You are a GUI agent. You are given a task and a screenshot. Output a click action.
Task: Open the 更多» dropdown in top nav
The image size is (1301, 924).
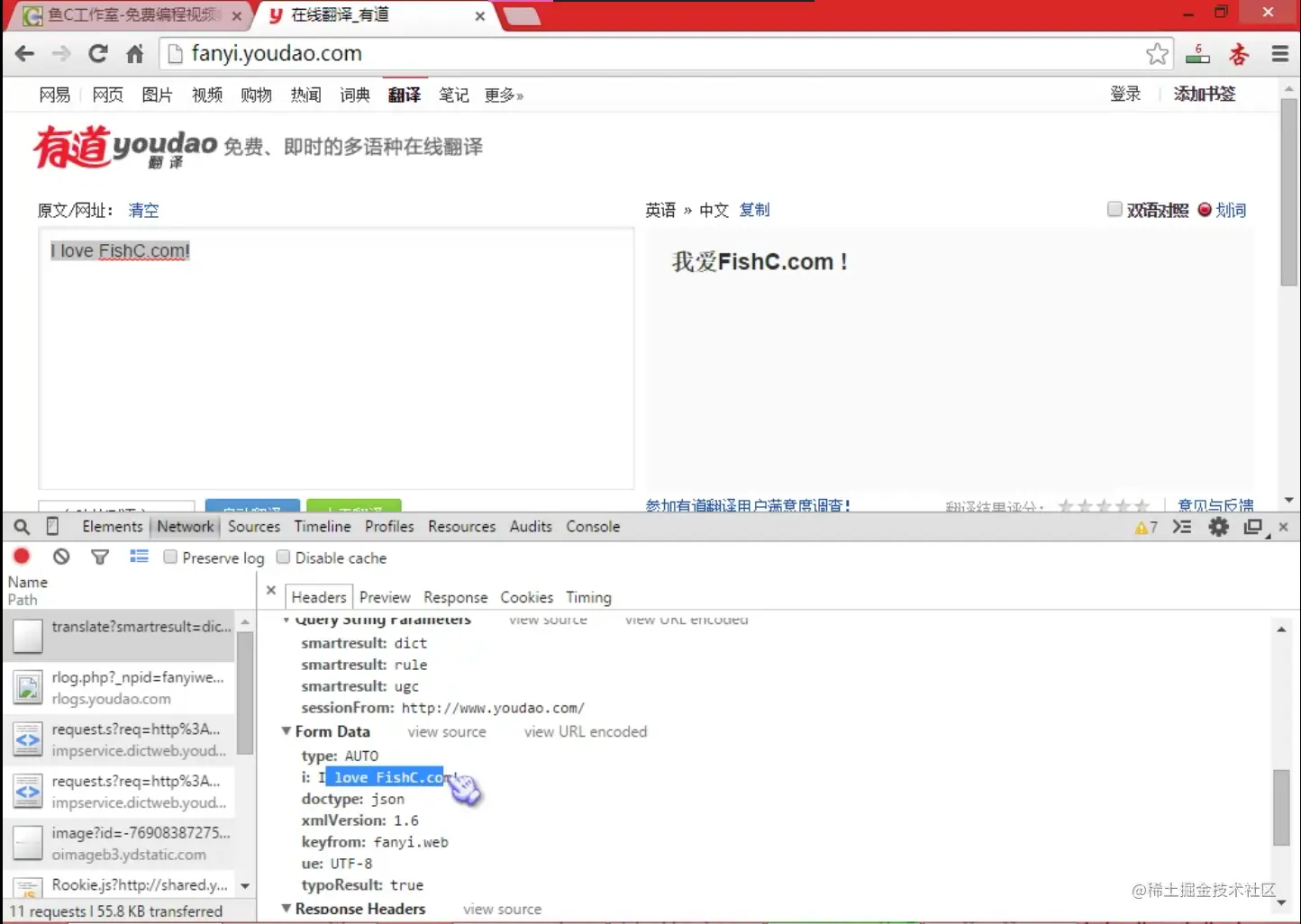pos(504,95)
